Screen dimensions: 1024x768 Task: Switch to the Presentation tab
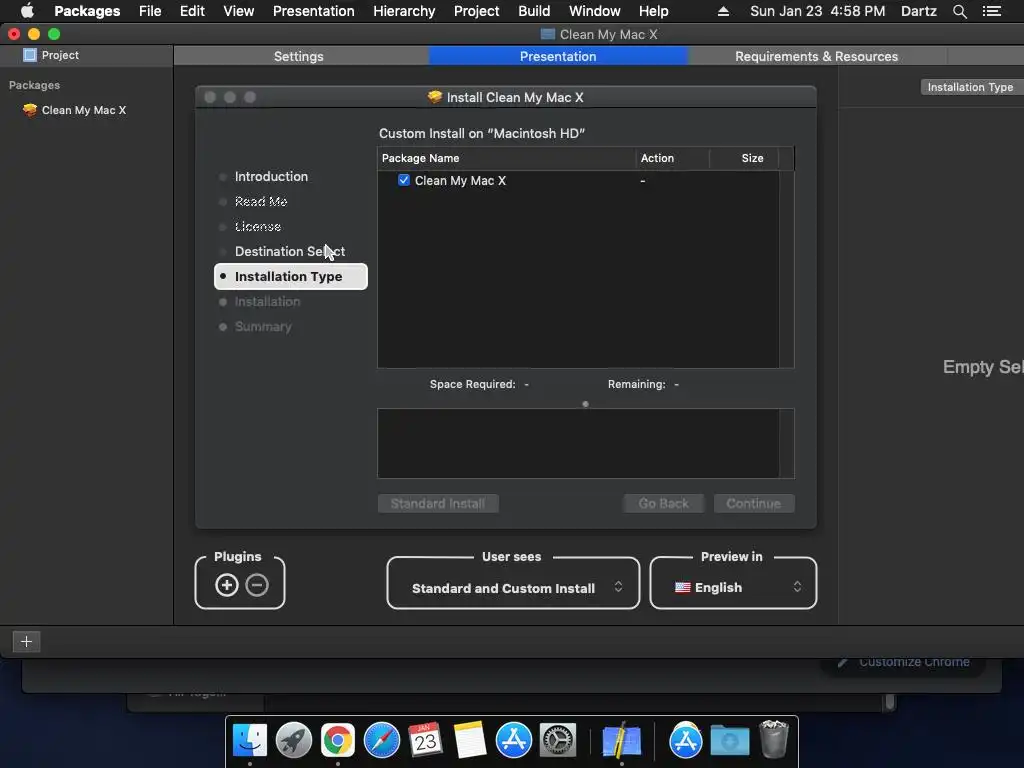coord(558,56)
